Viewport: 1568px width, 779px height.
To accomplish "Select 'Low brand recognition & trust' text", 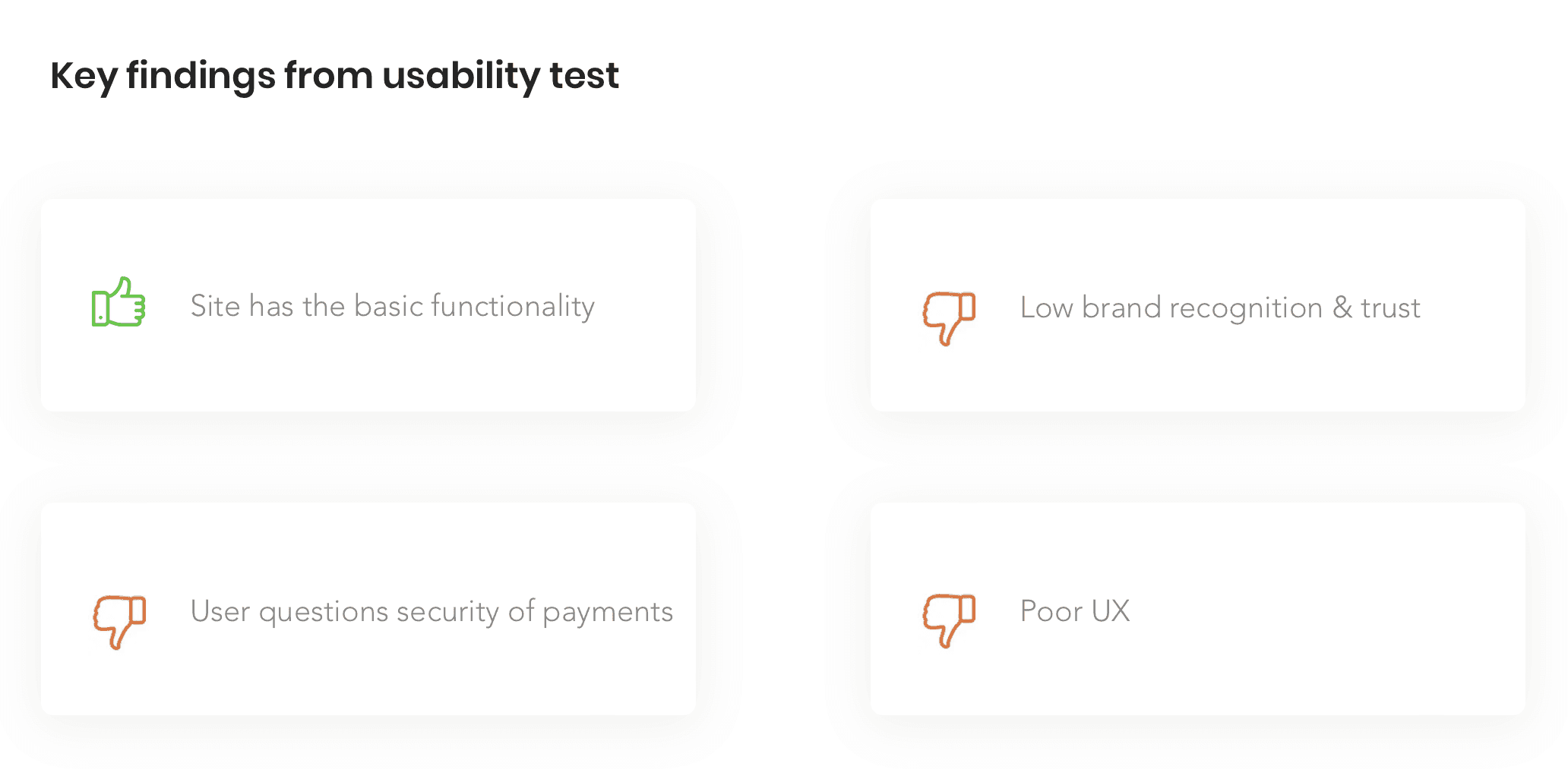I will pos(1220,308).
